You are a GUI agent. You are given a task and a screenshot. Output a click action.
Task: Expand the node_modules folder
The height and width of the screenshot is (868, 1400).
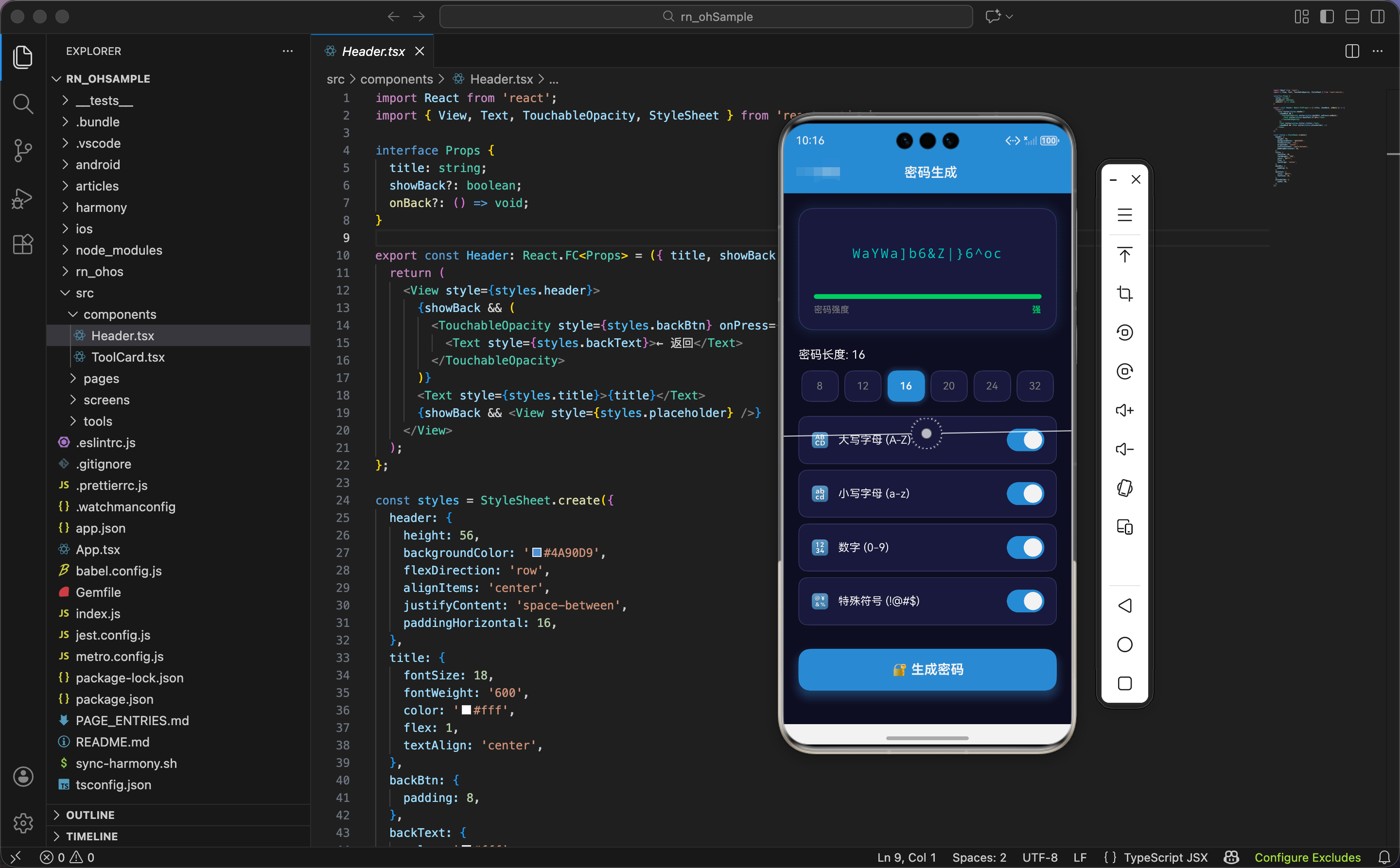coord(119,250)
